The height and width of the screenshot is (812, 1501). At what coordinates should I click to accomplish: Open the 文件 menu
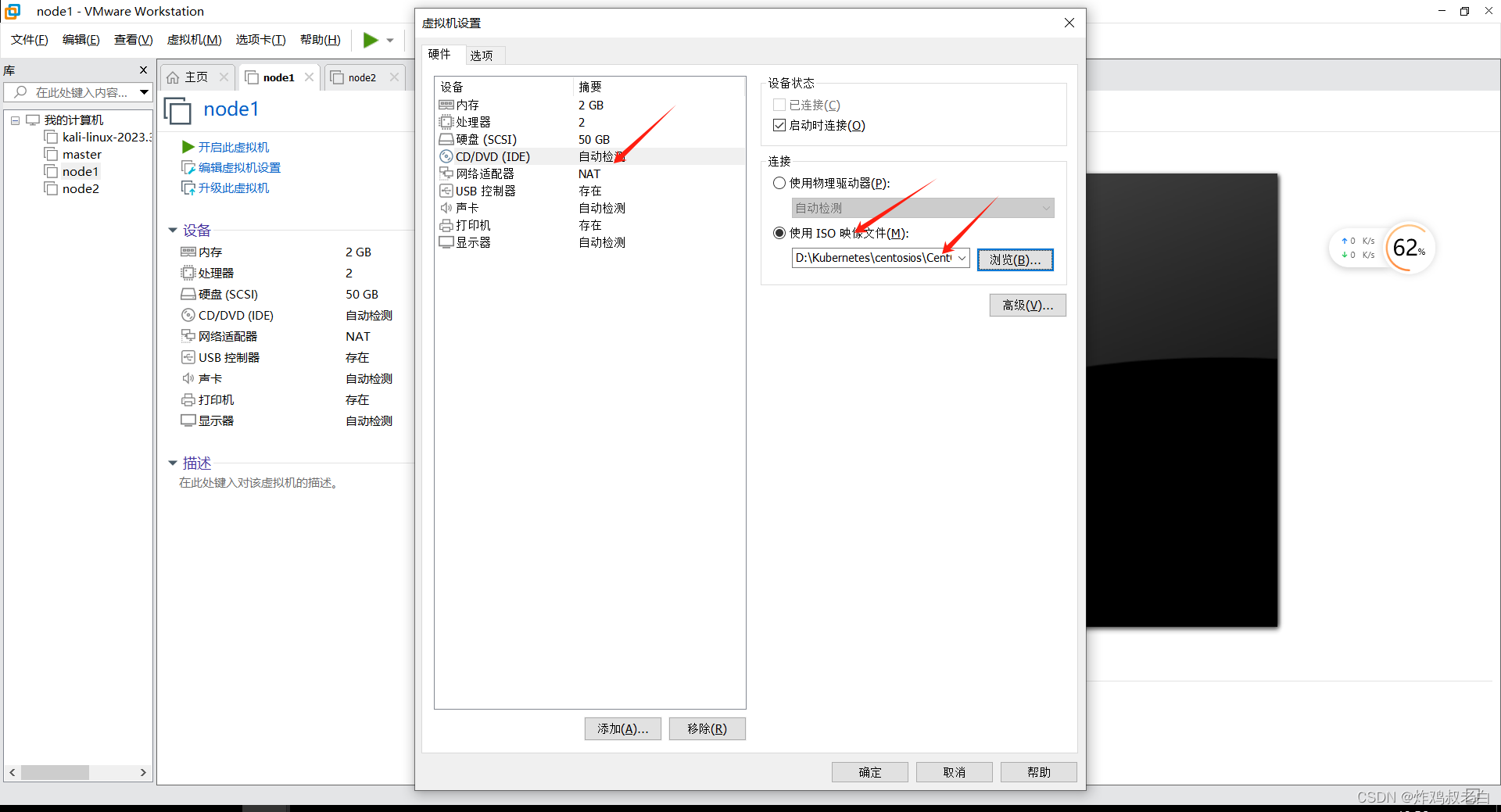pyautogui.click(x=30, y=40)
